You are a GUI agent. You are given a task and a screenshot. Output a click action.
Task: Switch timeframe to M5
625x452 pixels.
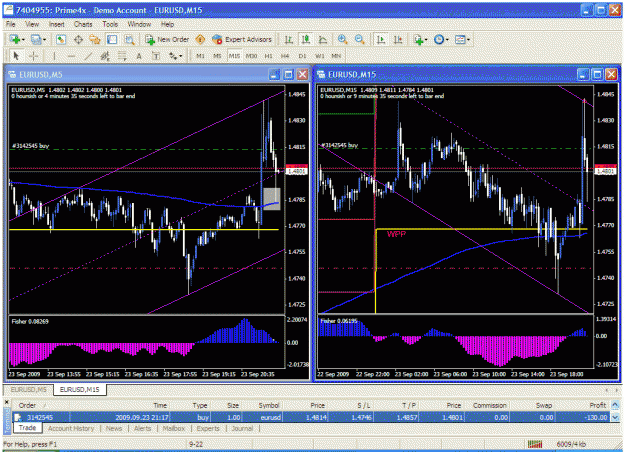click(x=217, y=56)
